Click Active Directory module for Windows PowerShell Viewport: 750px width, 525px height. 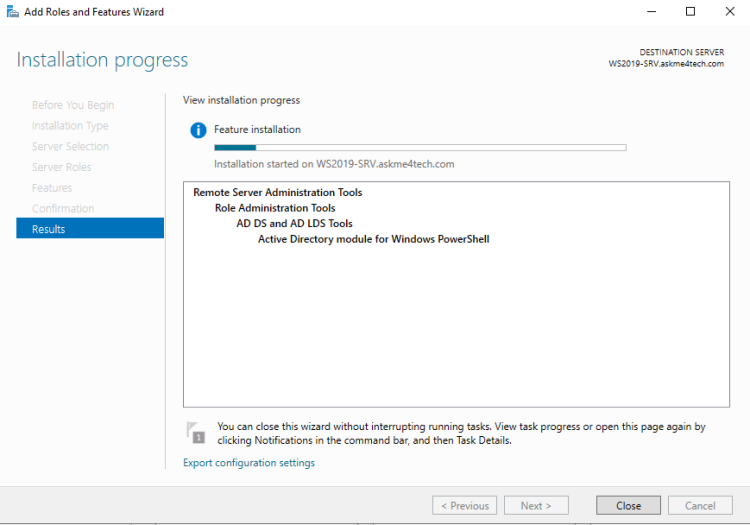coord(374,239)
